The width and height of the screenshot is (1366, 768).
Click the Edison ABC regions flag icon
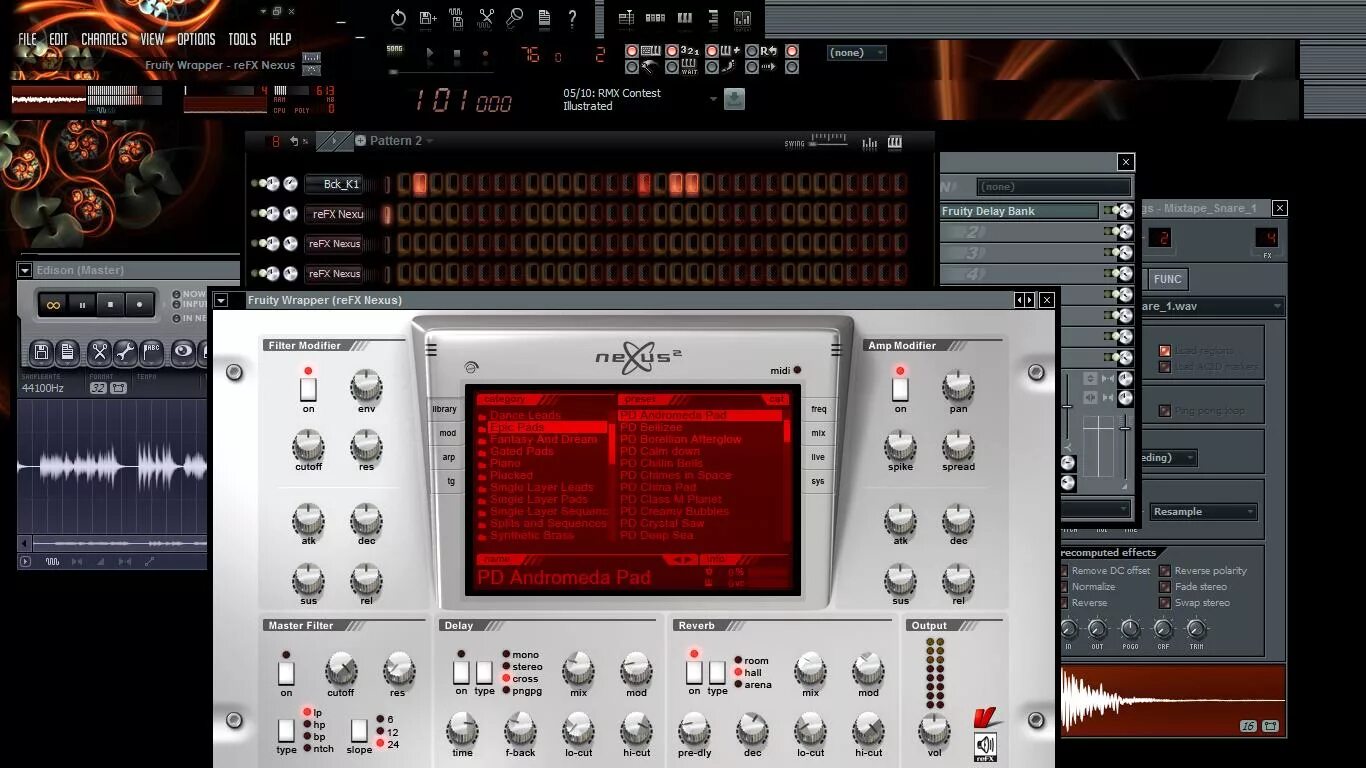[151, 351]
